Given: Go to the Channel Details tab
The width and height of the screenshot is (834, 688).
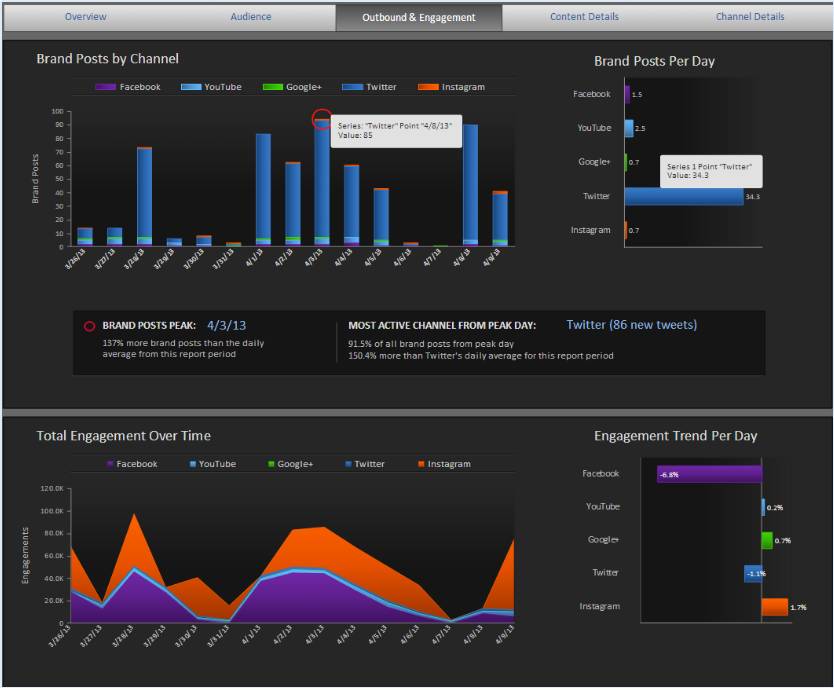Looking at the screenshot, I should (749, 17).
